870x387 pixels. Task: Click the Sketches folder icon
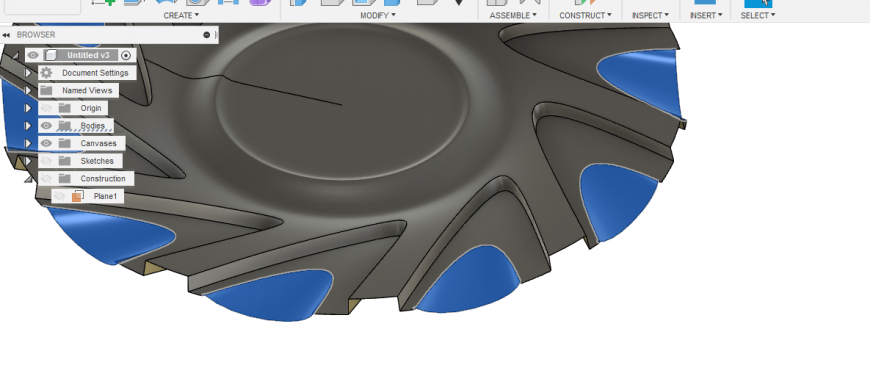(65, 161)
